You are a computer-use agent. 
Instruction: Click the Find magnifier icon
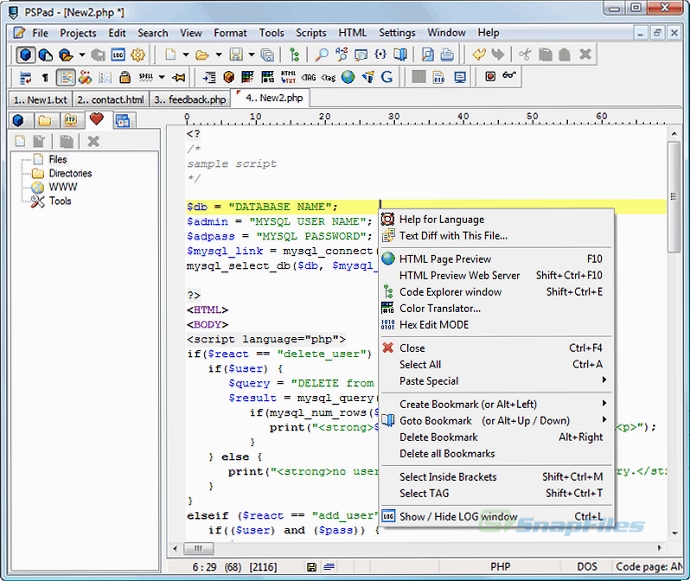click(x=322, y=55)
